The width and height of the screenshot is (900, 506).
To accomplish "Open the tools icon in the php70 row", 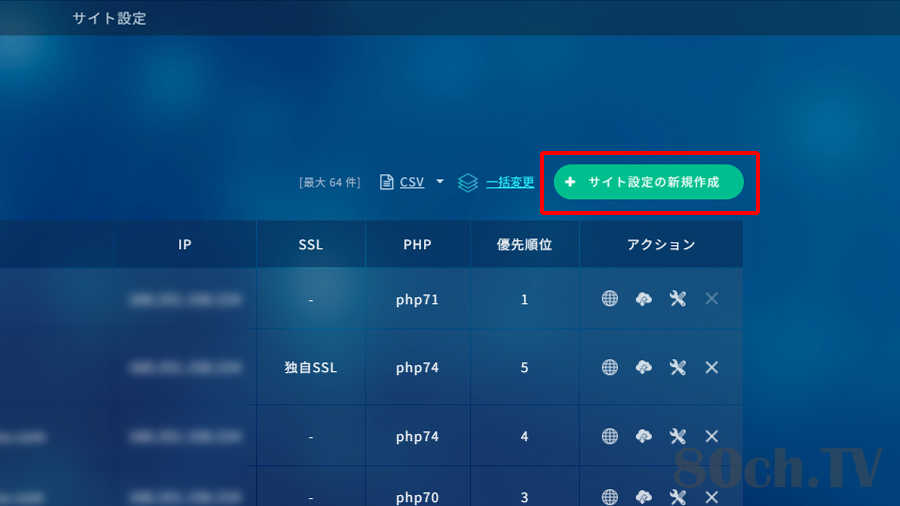I will click(x=678, y=497).
